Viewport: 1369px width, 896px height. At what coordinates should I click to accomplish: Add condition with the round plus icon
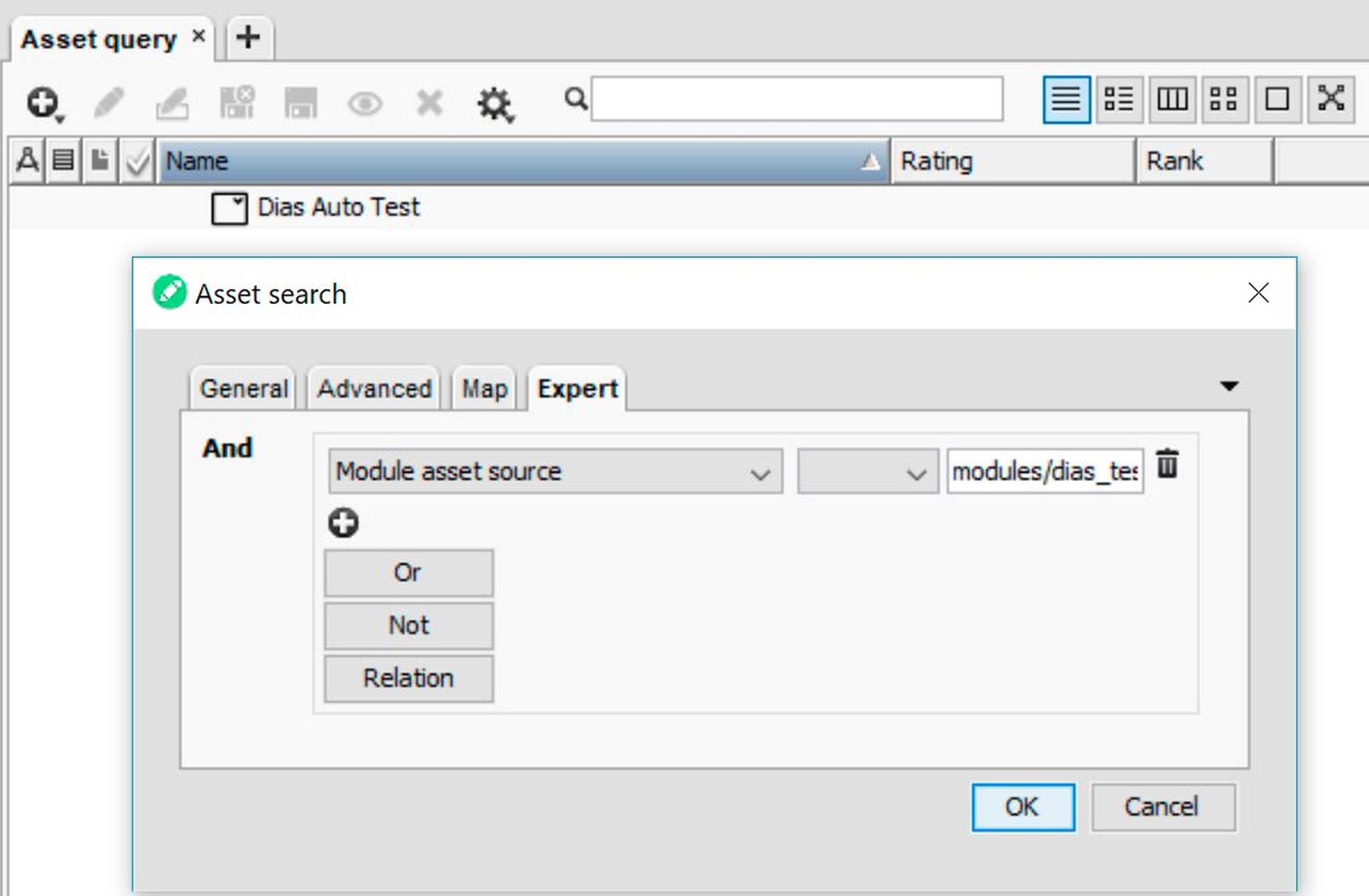point(343,522)
